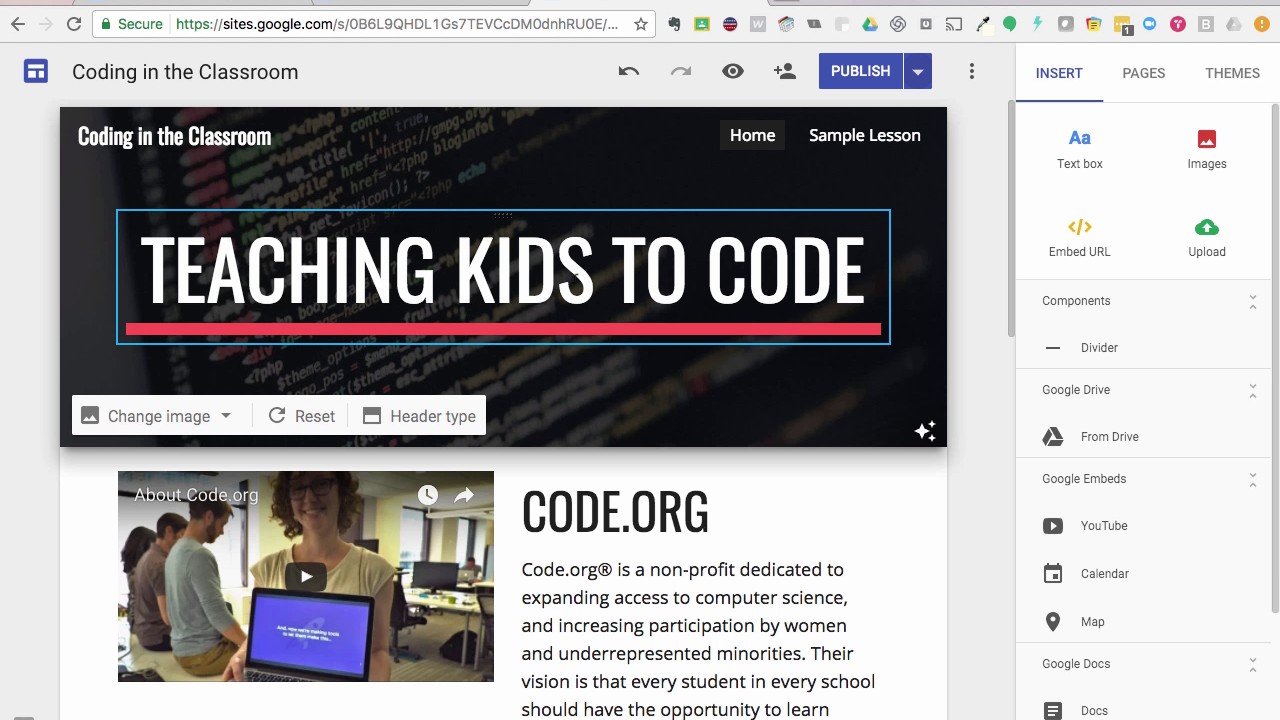Viewport: 1280px width, 720px height.
Task: Click the Secure lock indicator
Action: (x=132, y=24)
